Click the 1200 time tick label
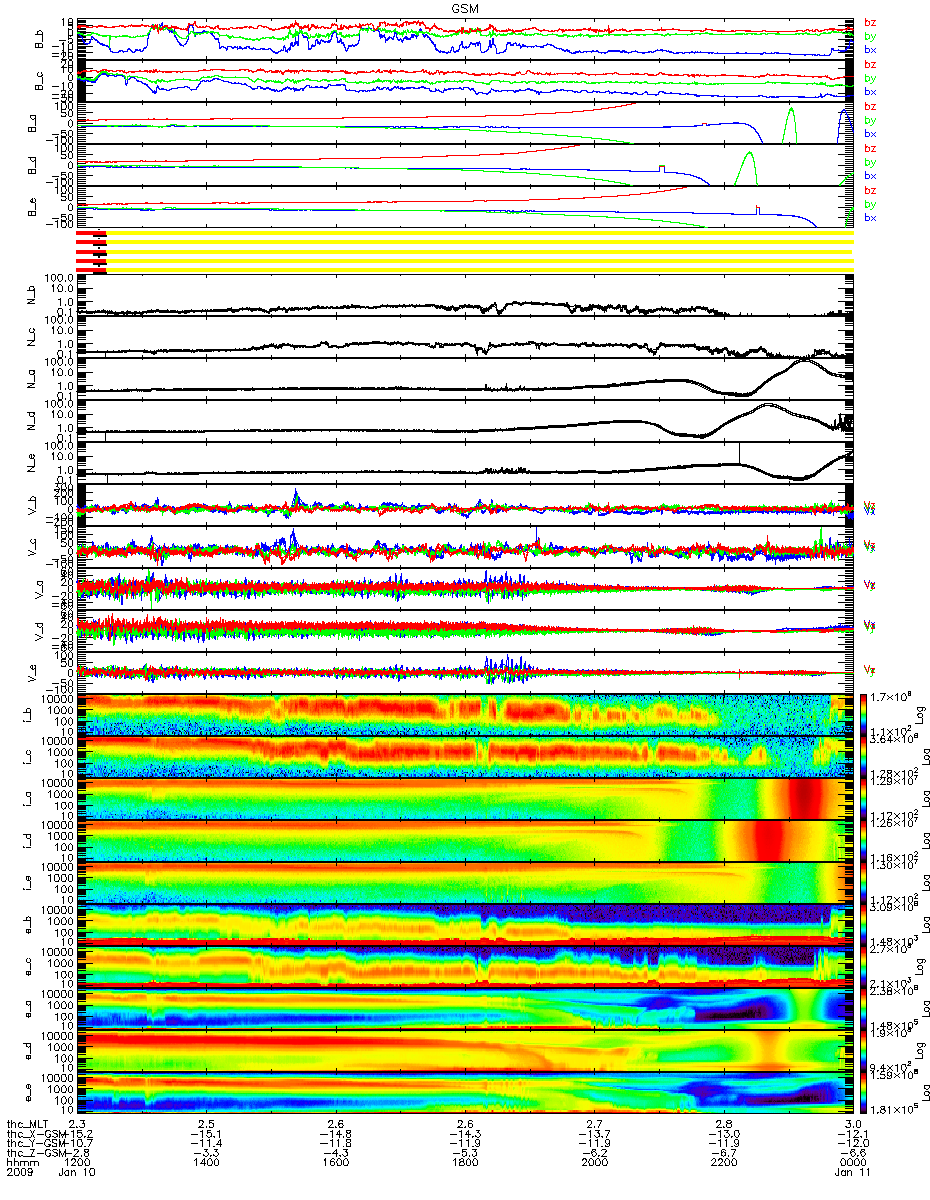 (x=78, y=1162)
